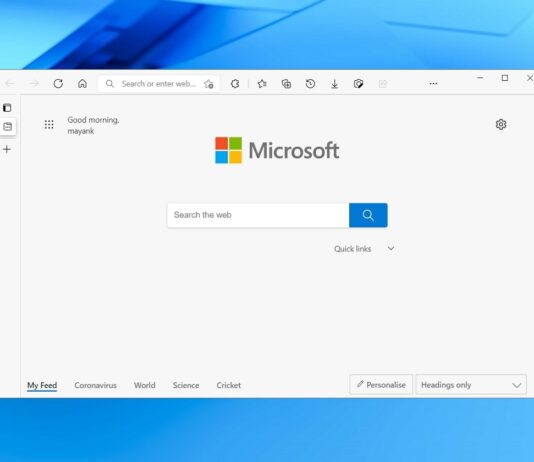This screenshot has height=462, width=534.
Task: Select the My Feed tab
Action: pyautogui.click(x=42, y=385)
